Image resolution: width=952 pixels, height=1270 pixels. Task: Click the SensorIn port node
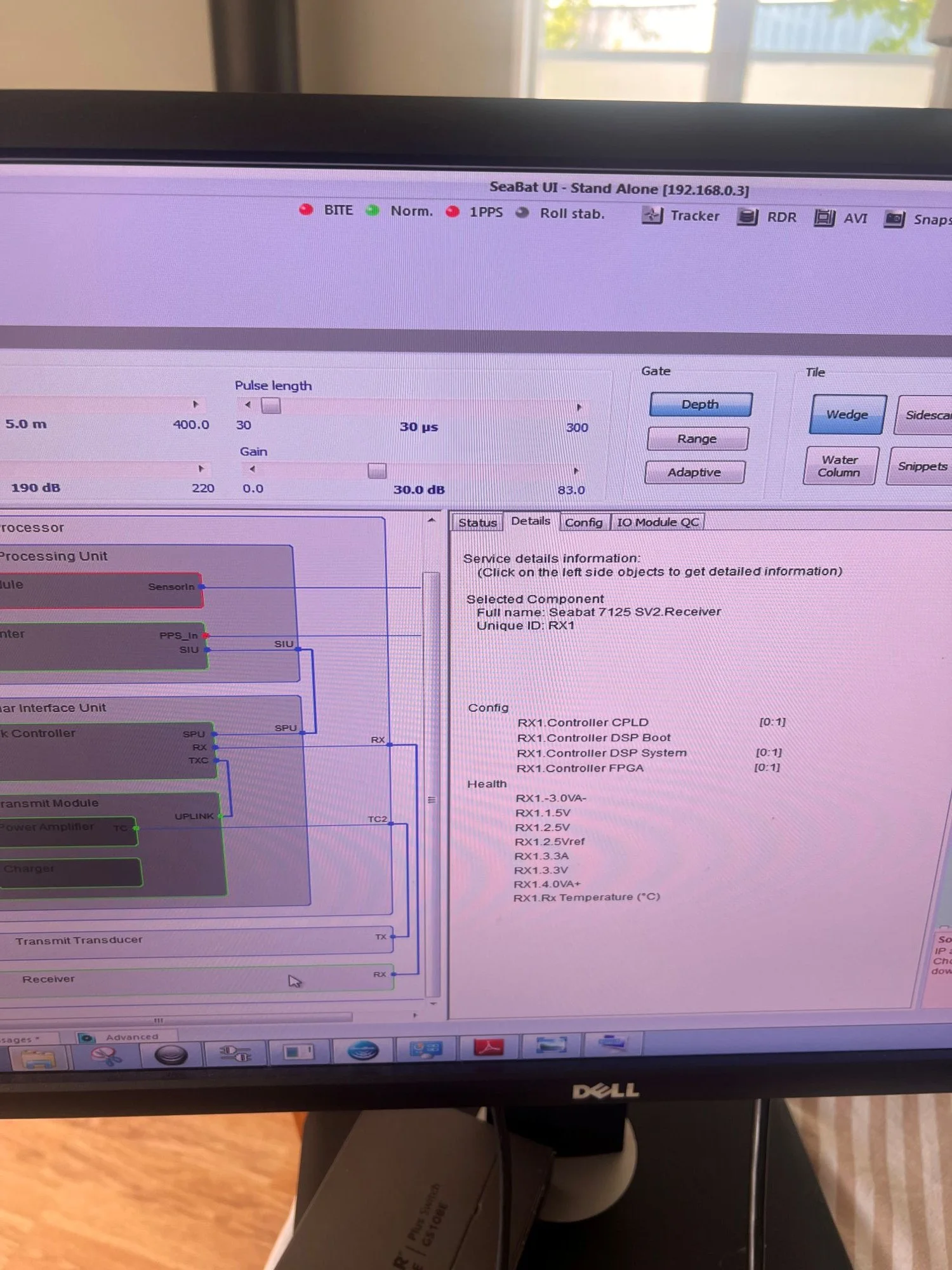(x=202, y=587)
